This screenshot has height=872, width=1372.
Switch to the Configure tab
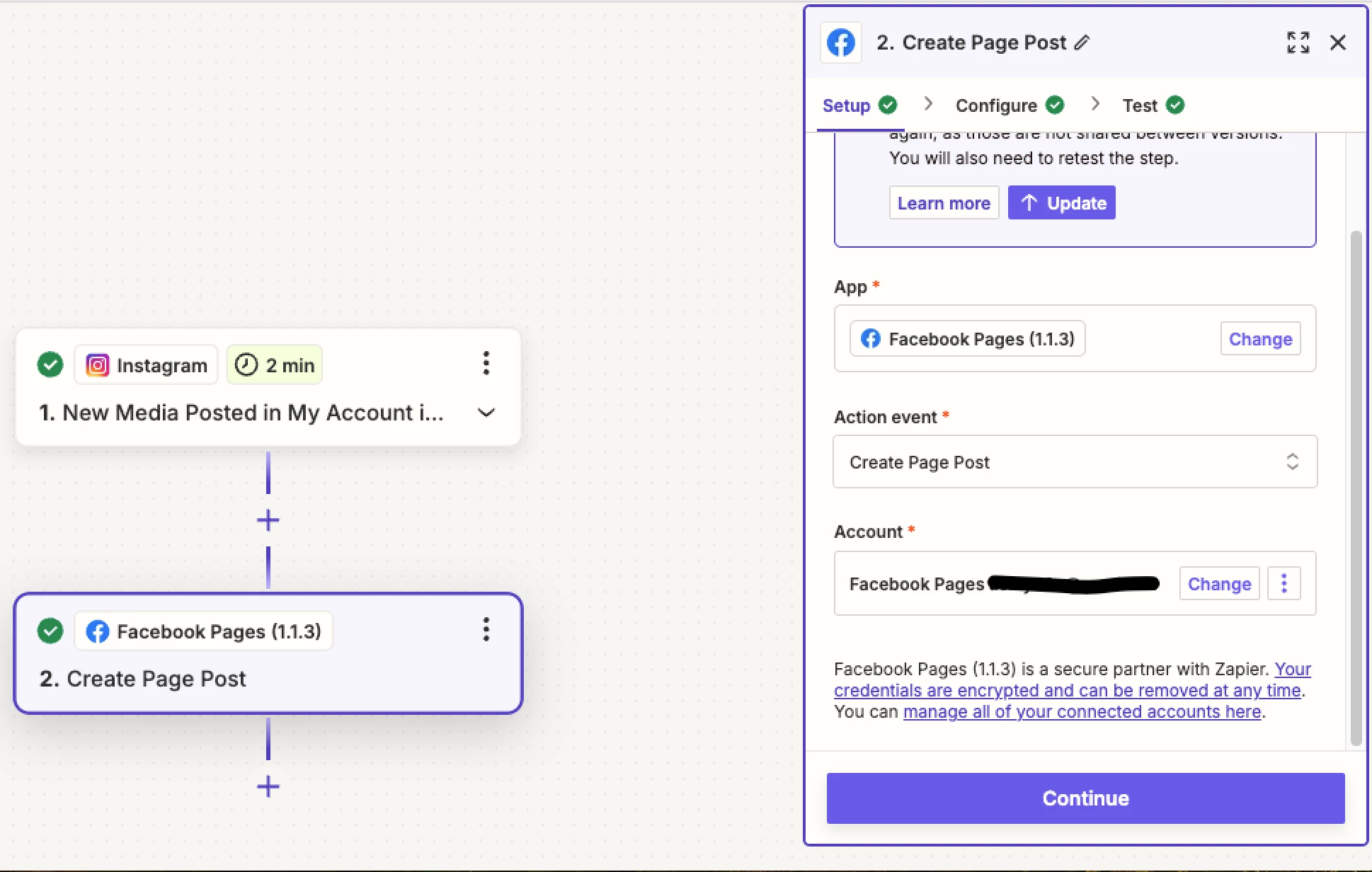click(x=996, y=105)
